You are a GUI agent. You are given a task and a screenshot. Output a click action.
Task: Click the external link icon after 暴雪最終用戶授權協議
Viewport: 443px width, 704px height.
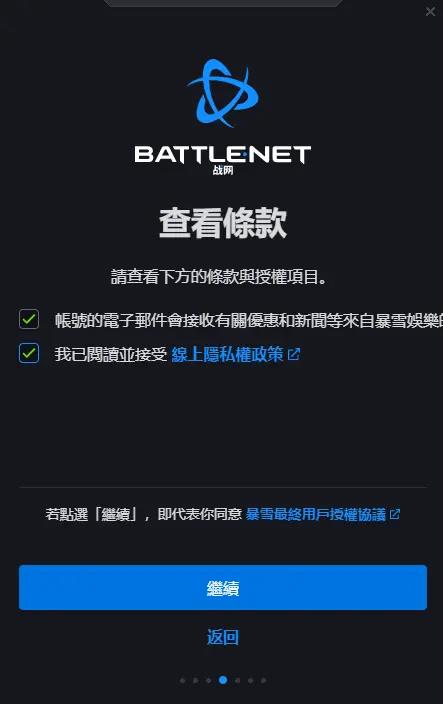(x=395, y=514)
